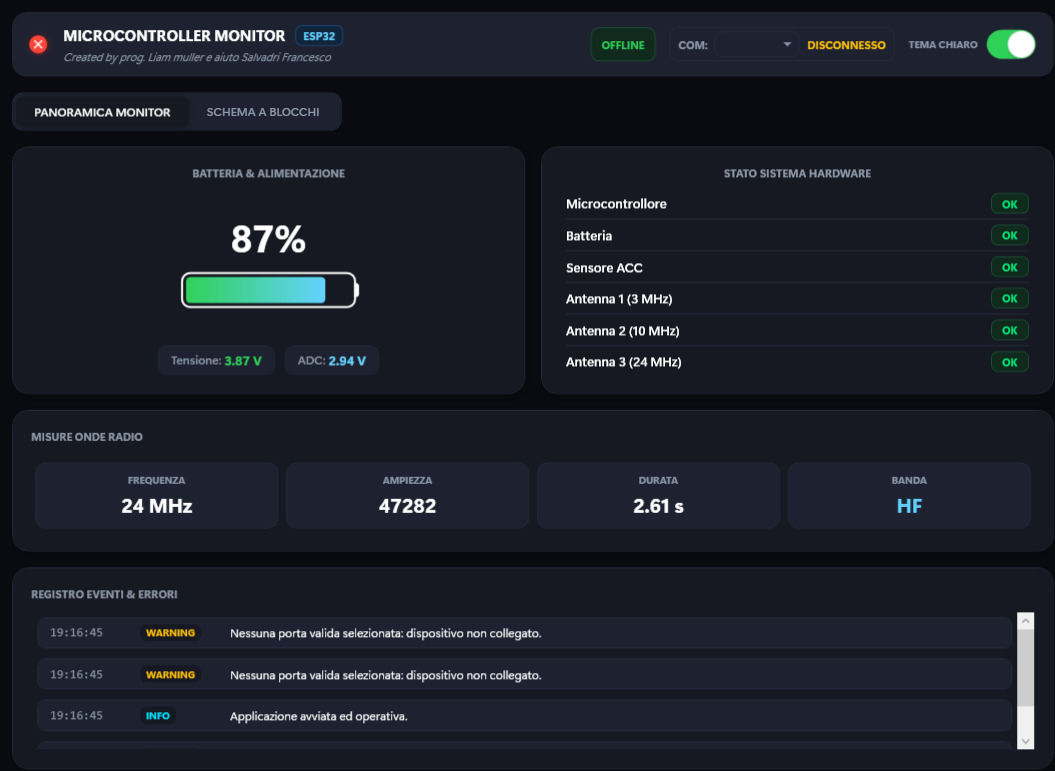Screen dimensions: 1055x771
Task: Click the DISCONNESSO connection status
Action: (x=846, y=45)
